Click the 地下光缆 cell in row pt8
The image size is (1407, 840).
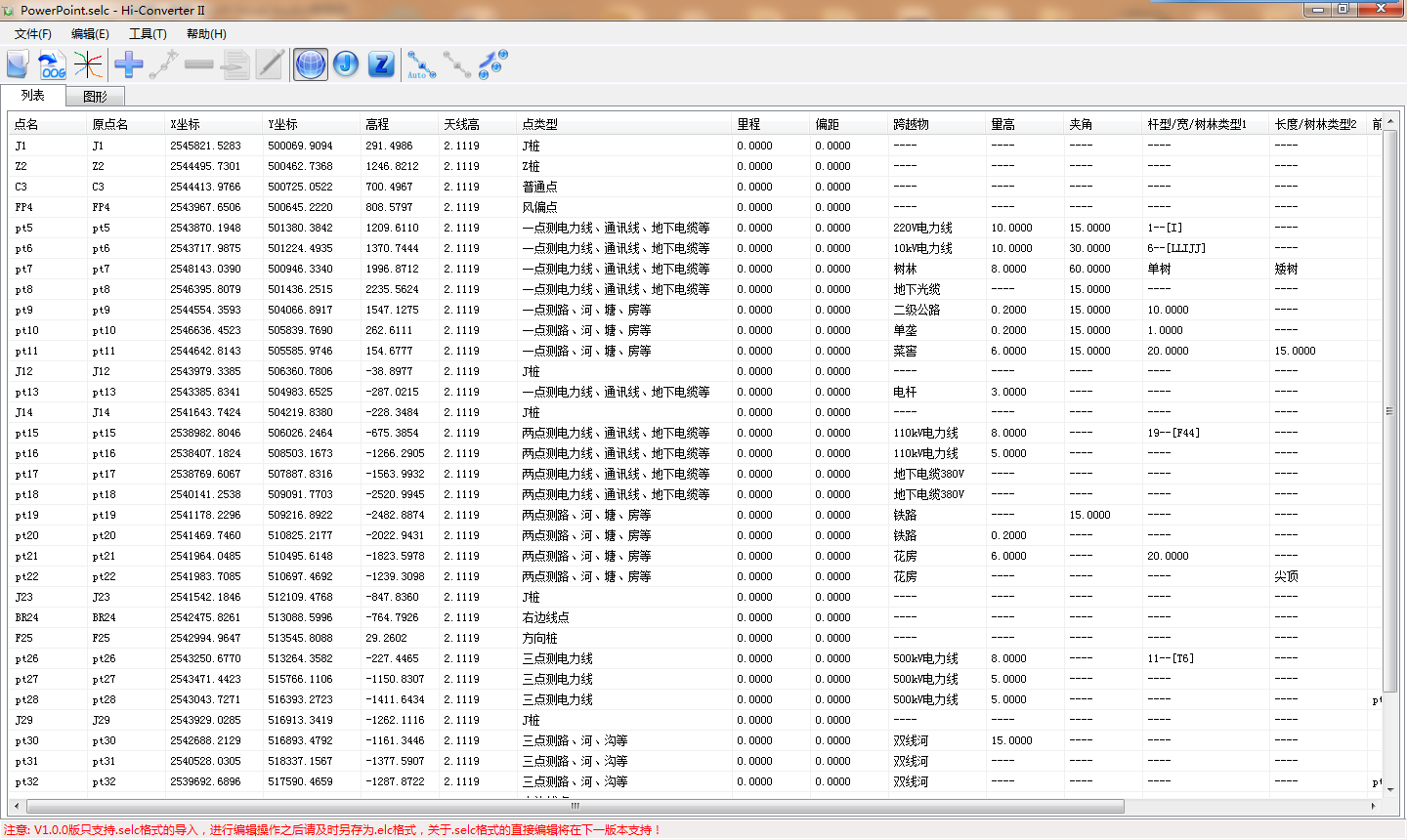917,289
